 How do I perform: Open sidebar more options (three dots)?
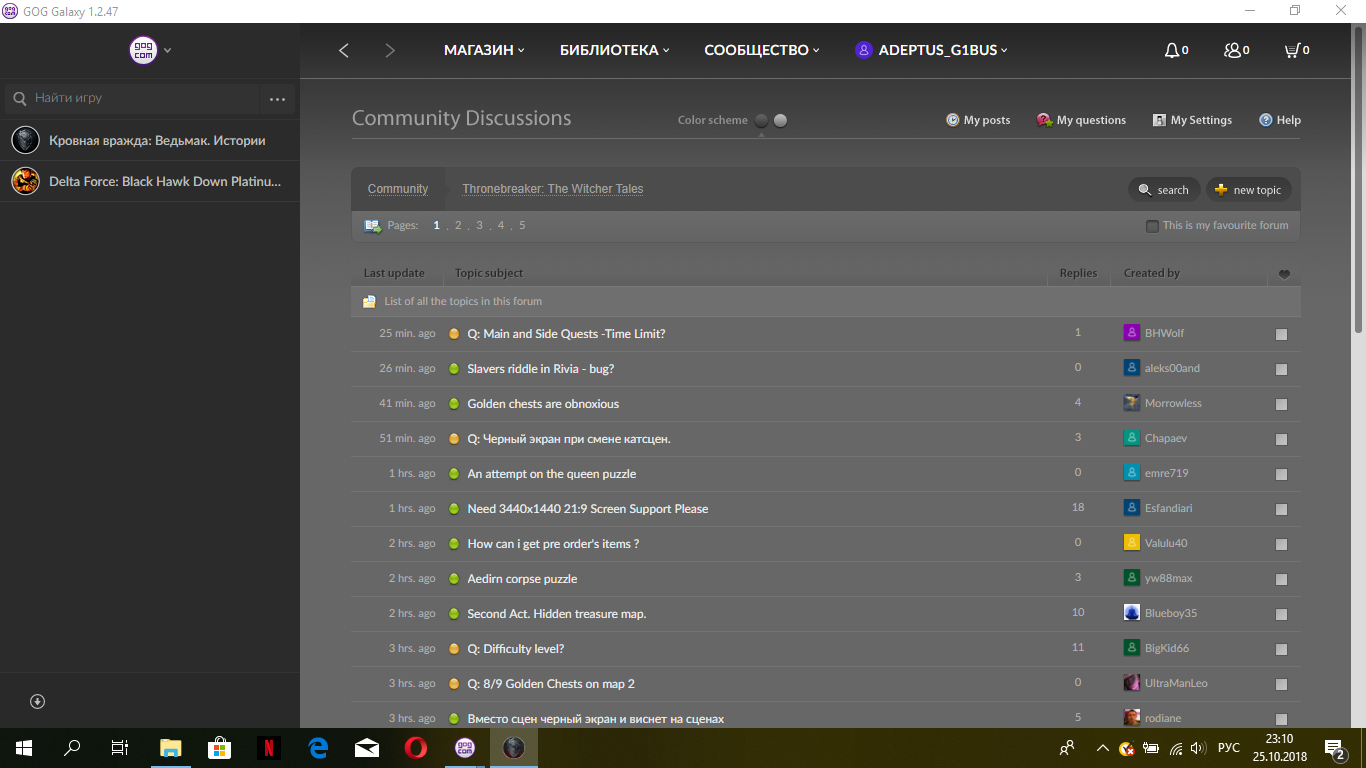pyautogui.click(x=278, y=99)
